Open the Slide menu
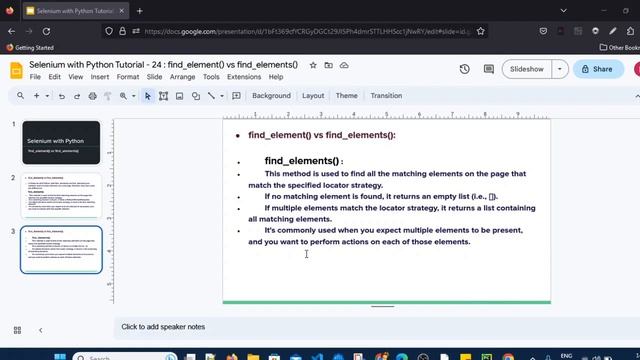 154,77
